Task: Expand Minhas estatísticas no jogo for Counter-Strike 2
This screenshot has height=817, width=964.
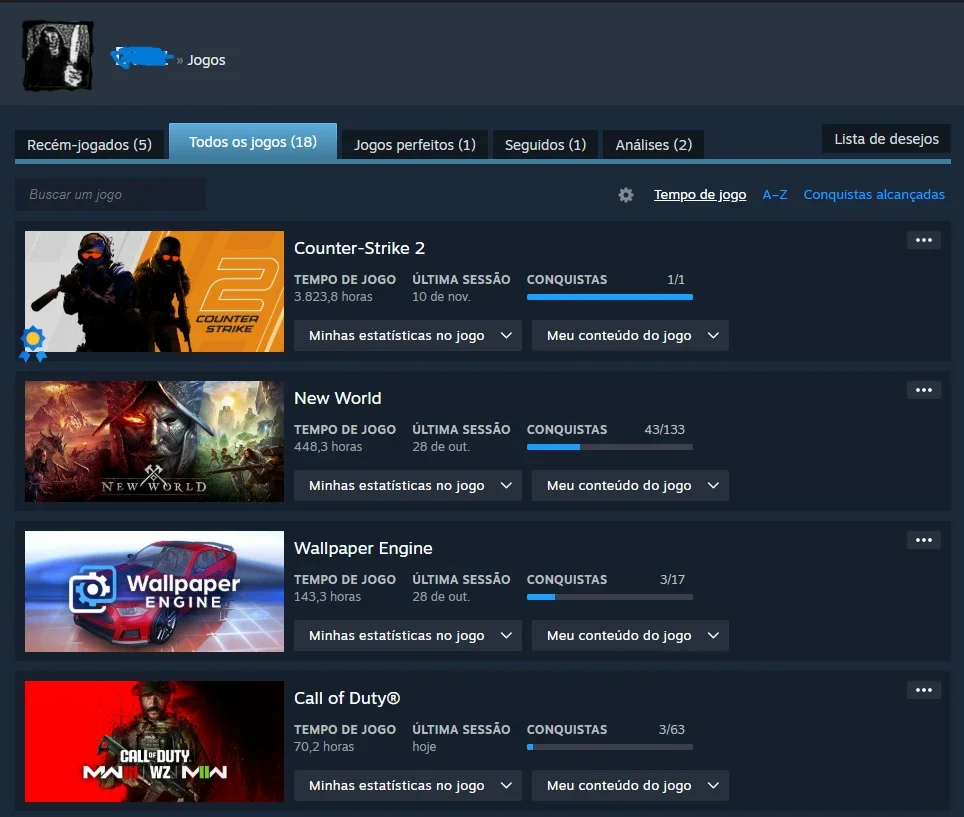Action: point(408,336)
